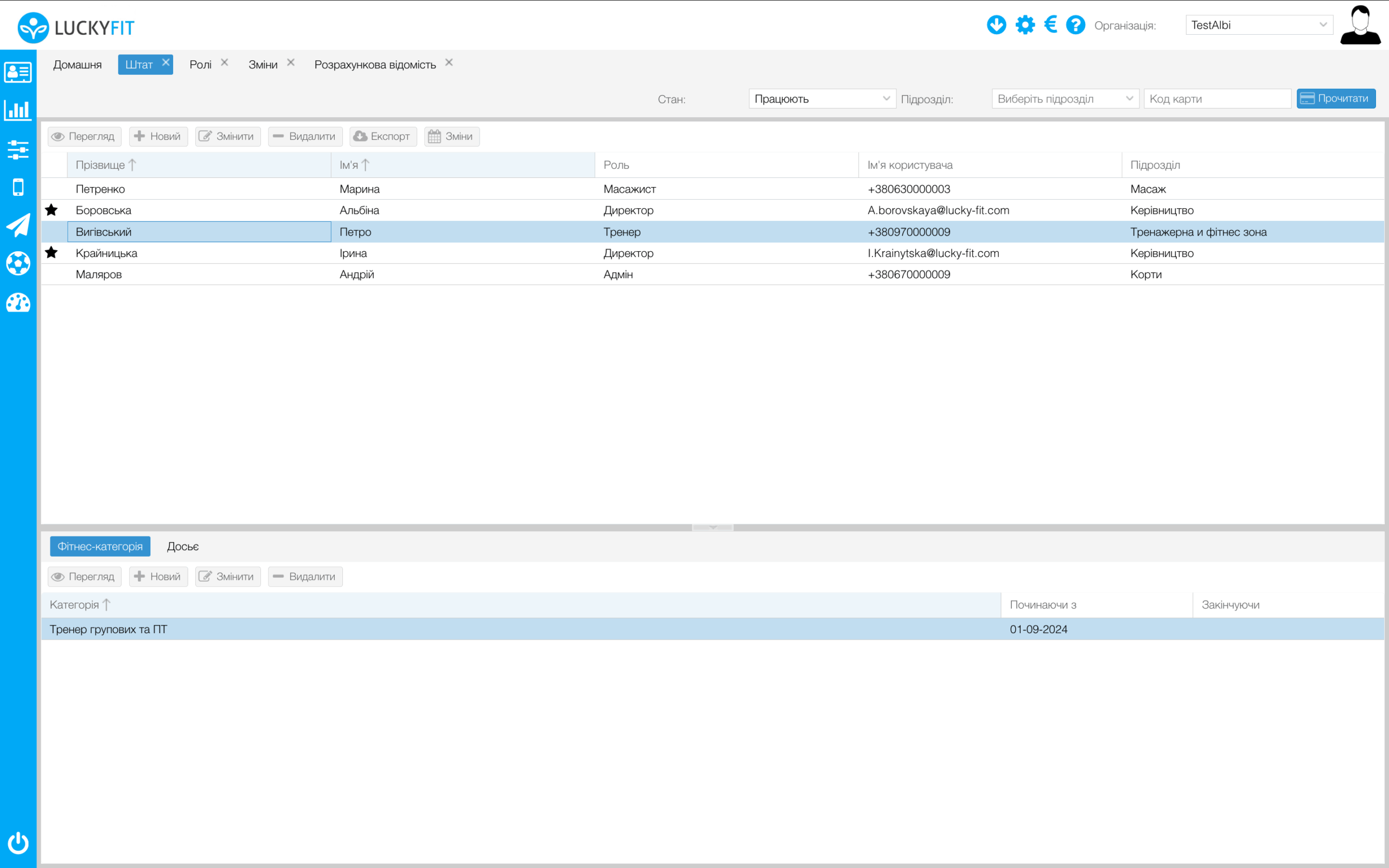Image resolution: width=1389 pixels, height=868 pixels.
Task: Switch to the Розрахункова відомість tab
Action: (375, 65)
